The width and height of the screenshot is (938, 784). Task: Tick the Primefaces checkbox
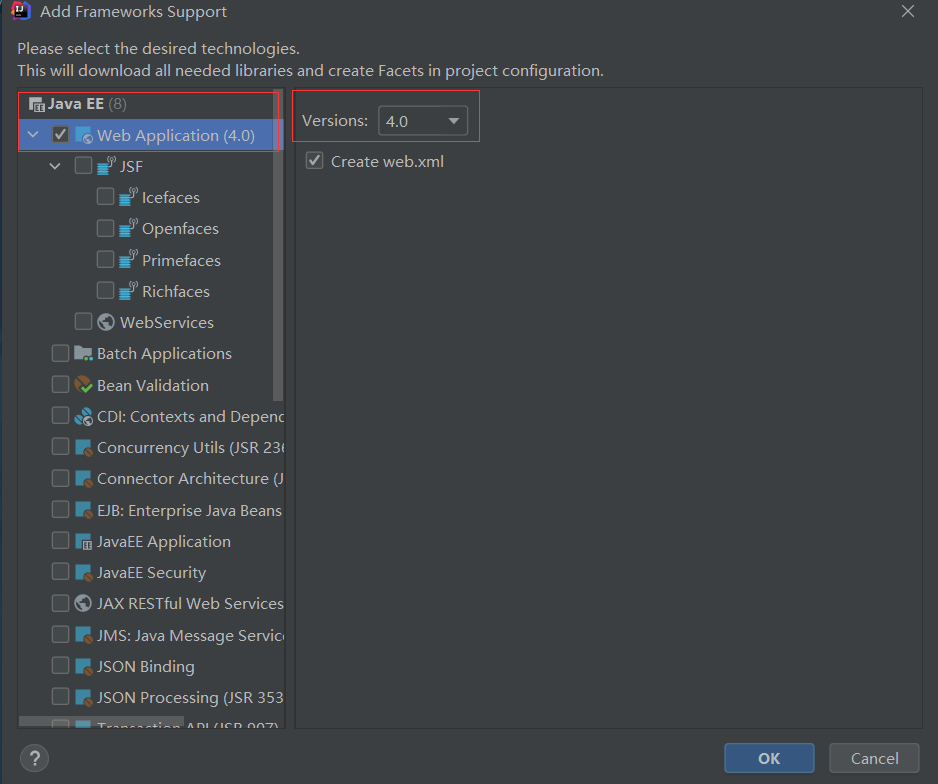click(x=105, y=259)
